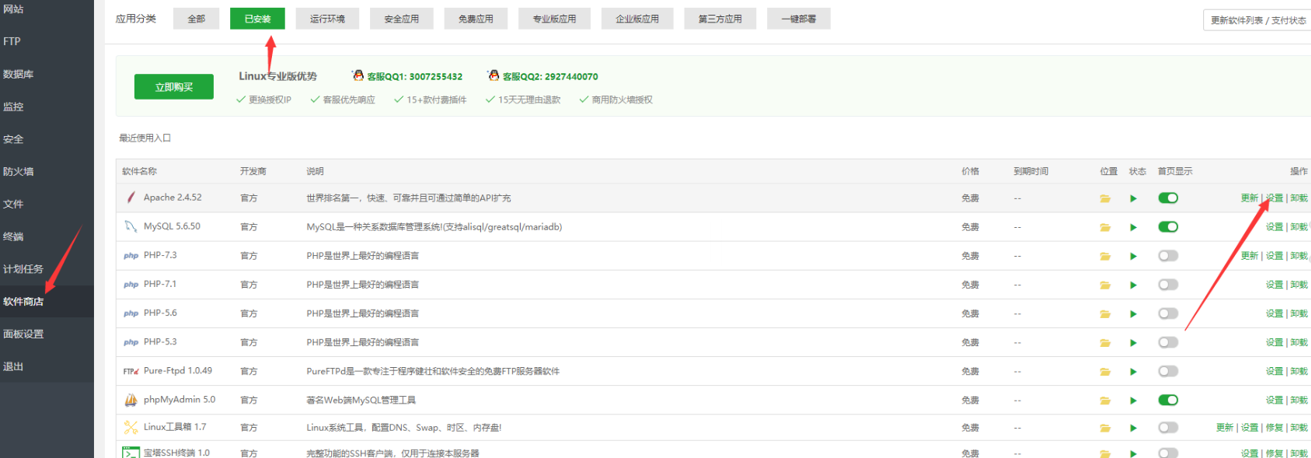The width and height of the screenshot is (1311, 458).
Task: Click 修复 link in the Linux工具箱 row
Action: [1274, 428]
